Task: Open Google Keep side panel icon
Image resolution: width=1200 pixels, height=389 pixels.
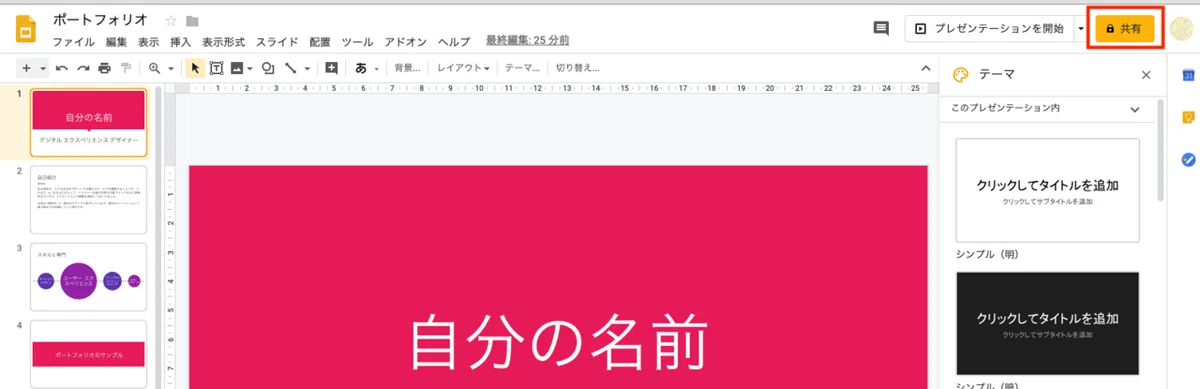Action: click(1188, 117)
